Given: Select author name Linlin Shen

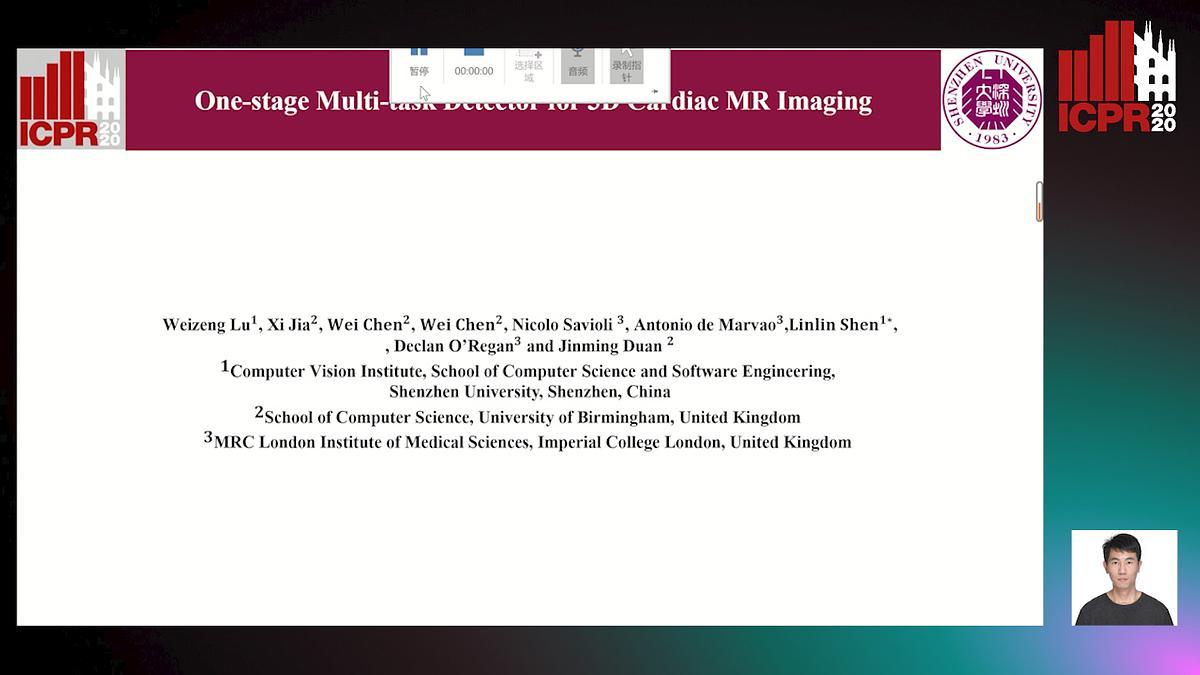Looking at the screenshot, I should (833, 324).
